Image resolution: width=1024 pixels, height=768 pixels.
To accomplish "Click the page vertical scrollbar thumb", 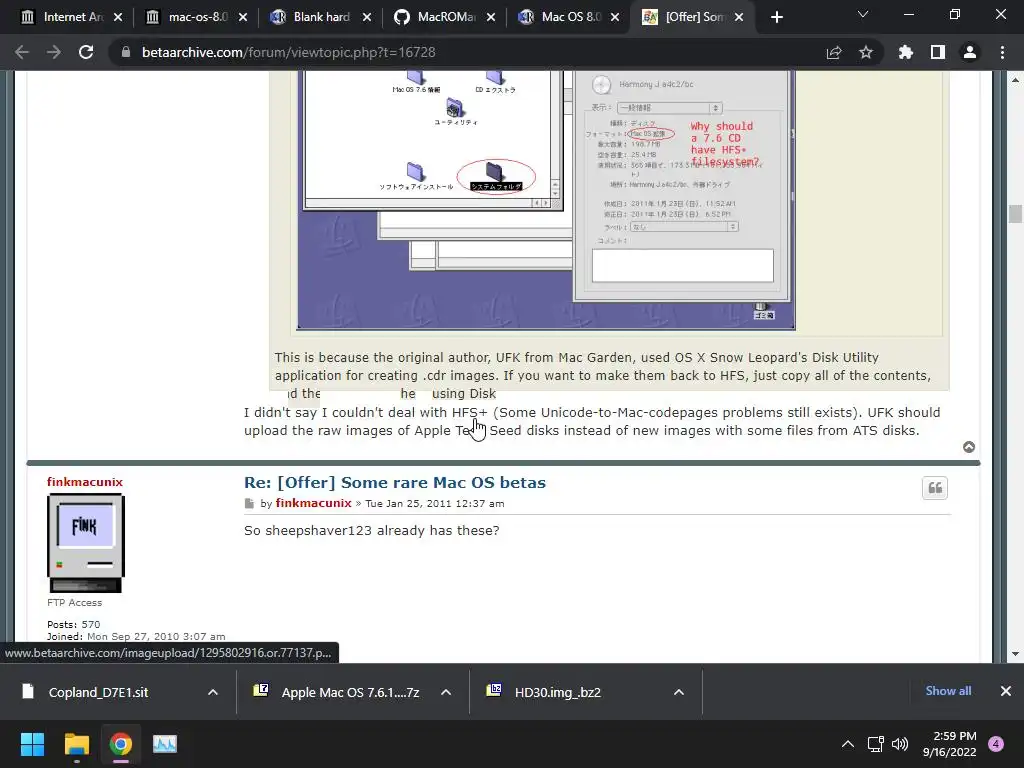I will tap(1015, 214).
